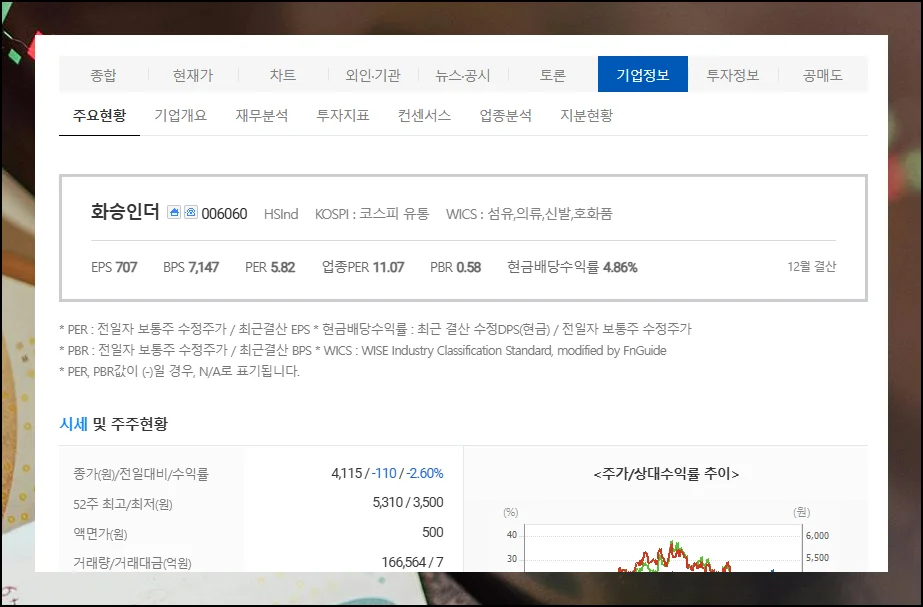Click the blue 시세 link
This screenshot has width=923, height=607.
75,420
